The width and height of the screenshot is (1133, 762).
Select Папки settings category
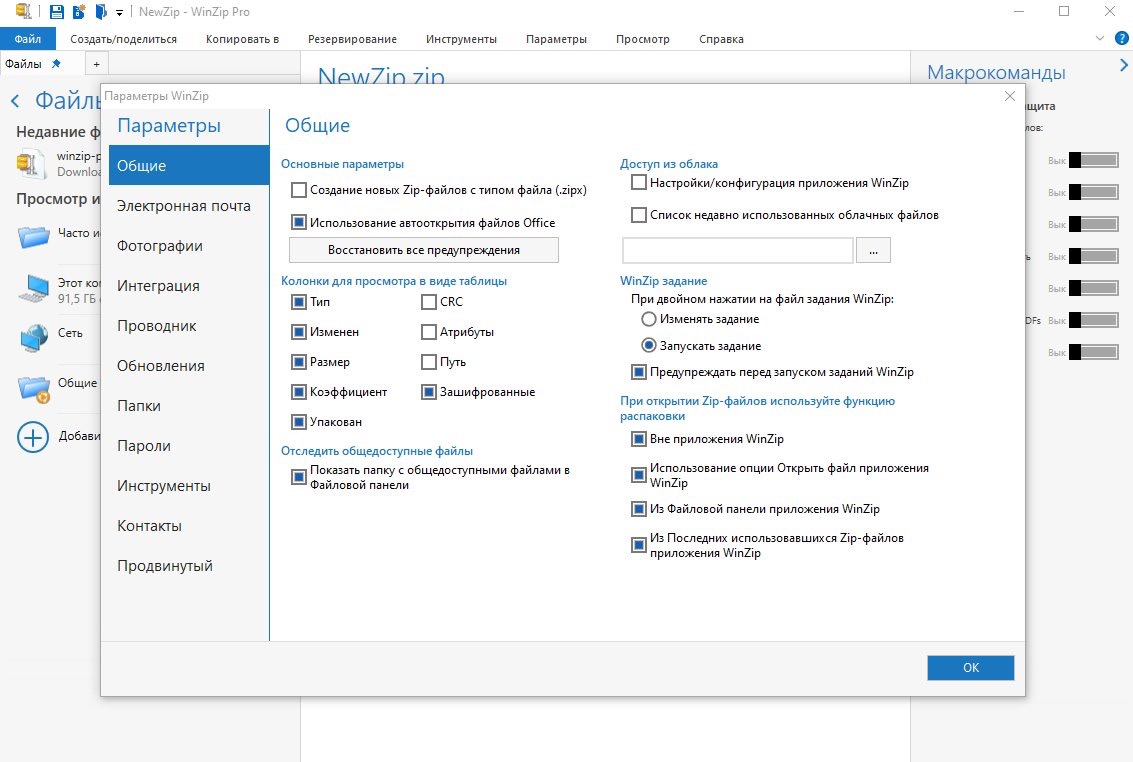point(189,406)
